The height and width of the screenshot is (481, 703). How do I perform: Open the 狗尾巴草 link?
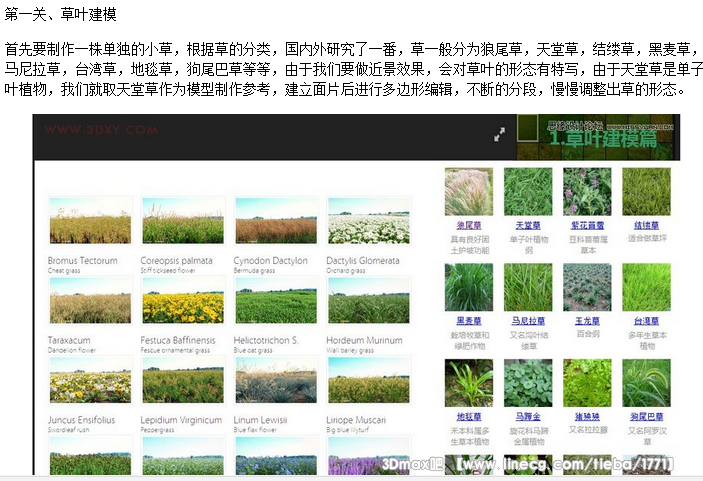pyautogui.click(x=647, y=417)
